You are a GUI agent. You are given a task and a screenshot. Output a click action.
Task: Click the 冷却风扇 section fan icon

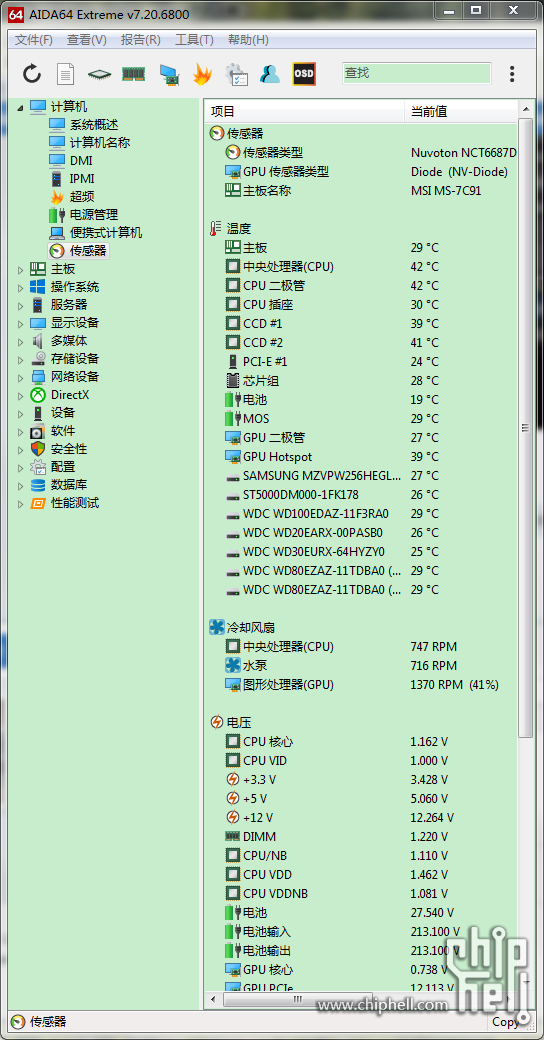[x=216, y=627]
